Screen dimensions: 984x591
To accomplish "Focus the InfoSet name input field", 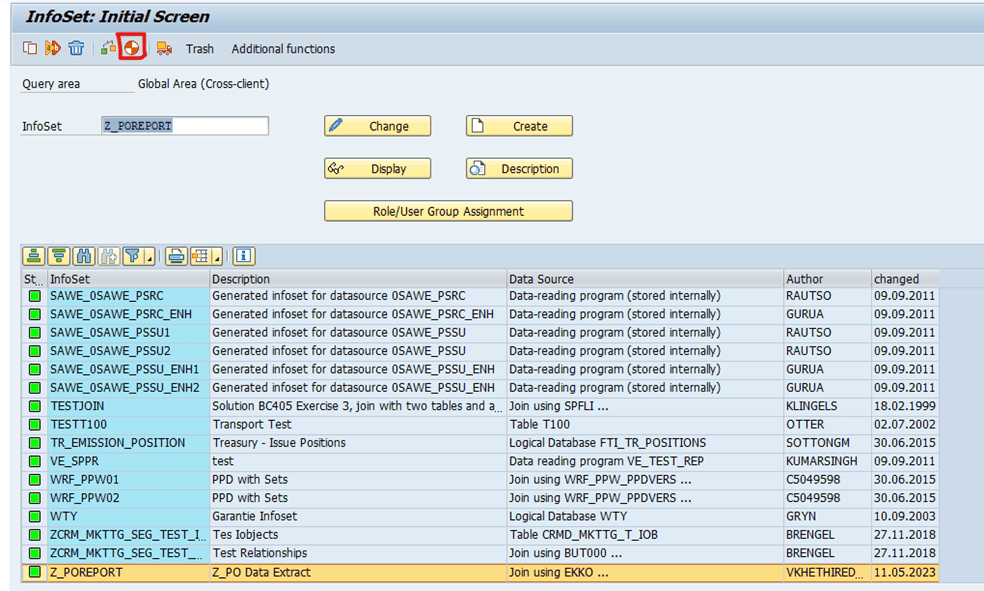I will (184, 126).
